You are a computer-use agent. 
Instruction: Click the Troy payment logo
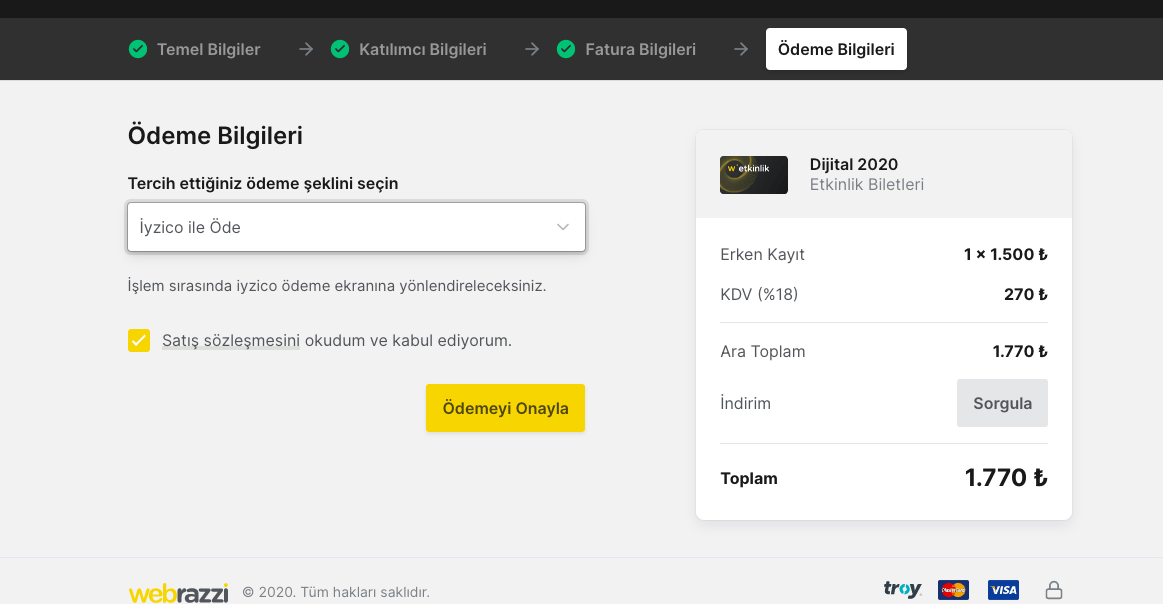[902, 590]
